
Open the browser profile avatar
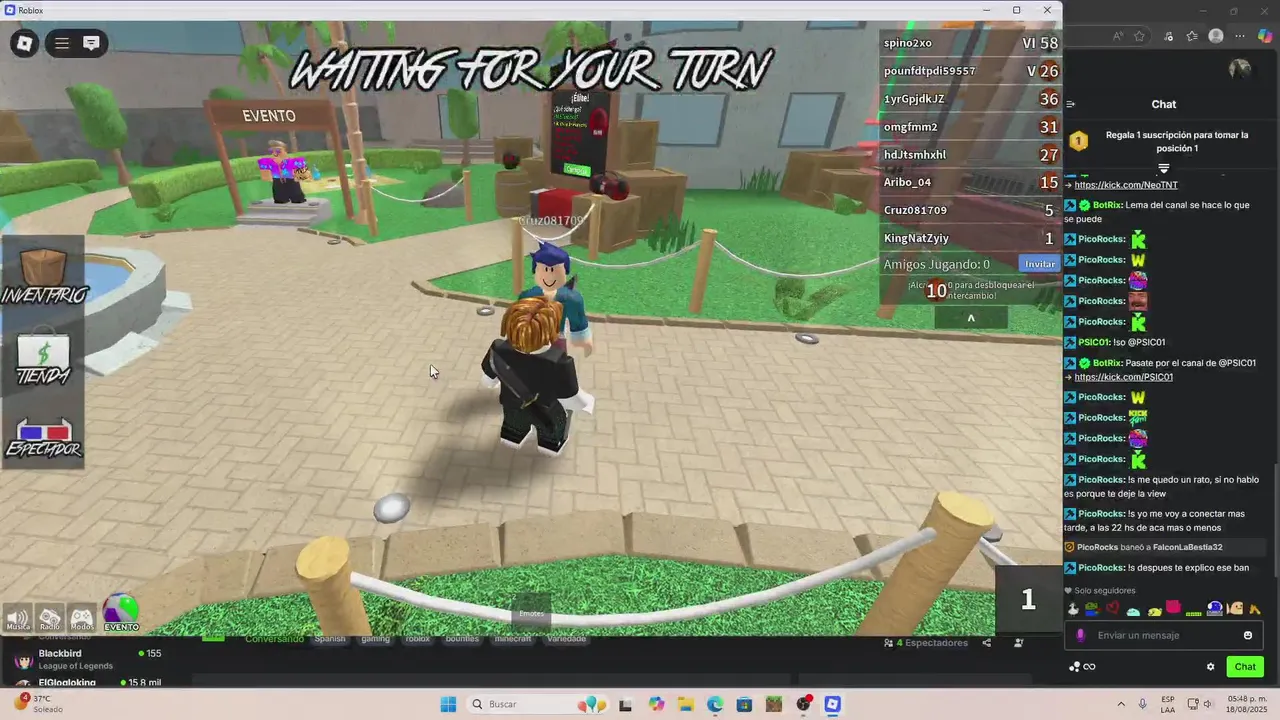tap(1216, 36)
